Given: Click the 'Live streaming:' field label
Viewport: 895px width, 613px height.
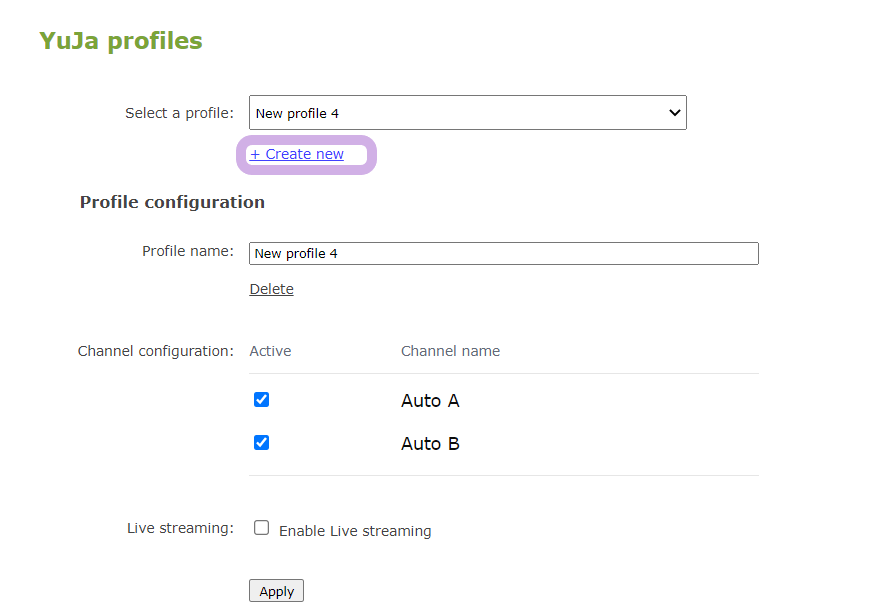Looking at the screenshot, I should (x=180, y=528).
